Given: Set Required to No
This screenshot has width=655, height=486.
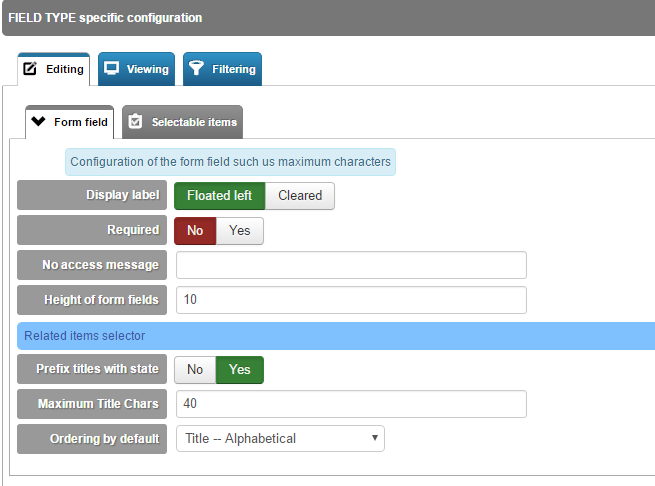Looking at the screenshot, I should tap(195, 231).
